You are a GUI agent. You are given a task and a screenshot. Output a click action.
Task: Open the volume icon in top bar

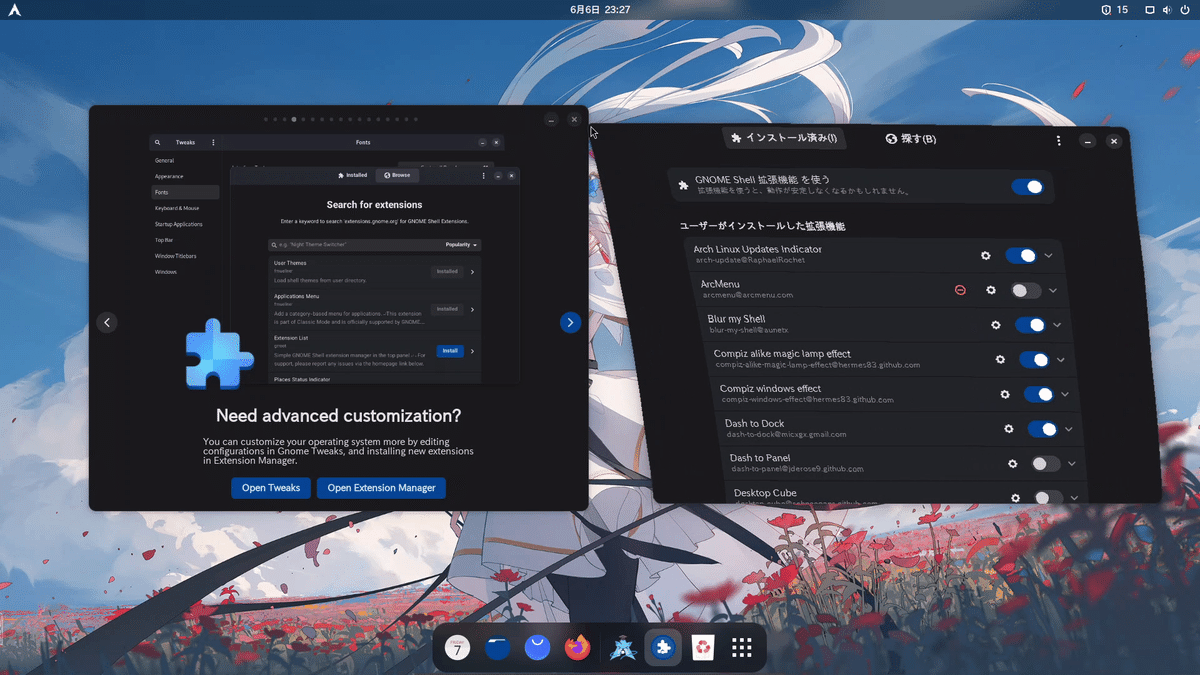[1166, 10]
